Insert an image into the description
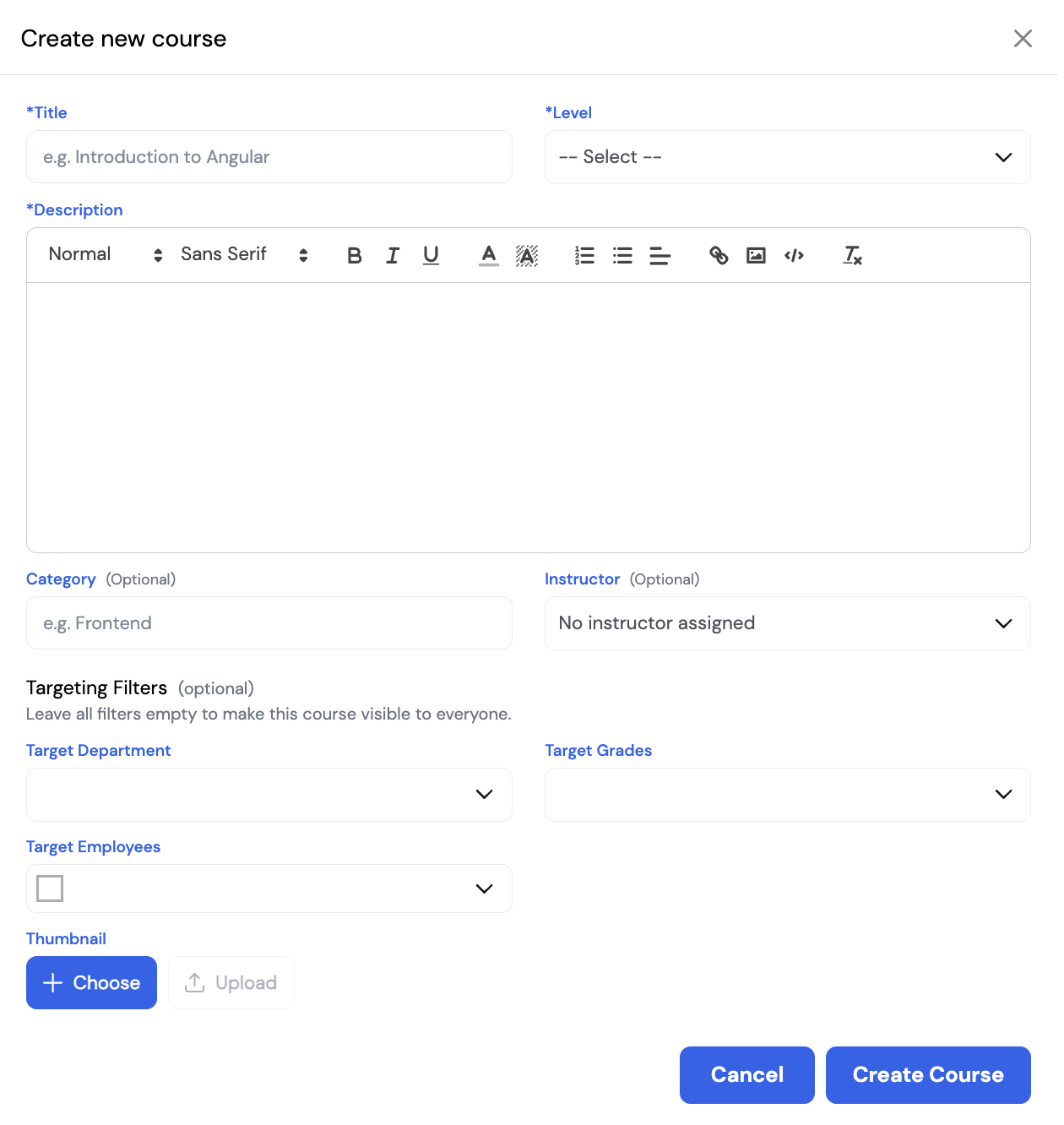 756,255
